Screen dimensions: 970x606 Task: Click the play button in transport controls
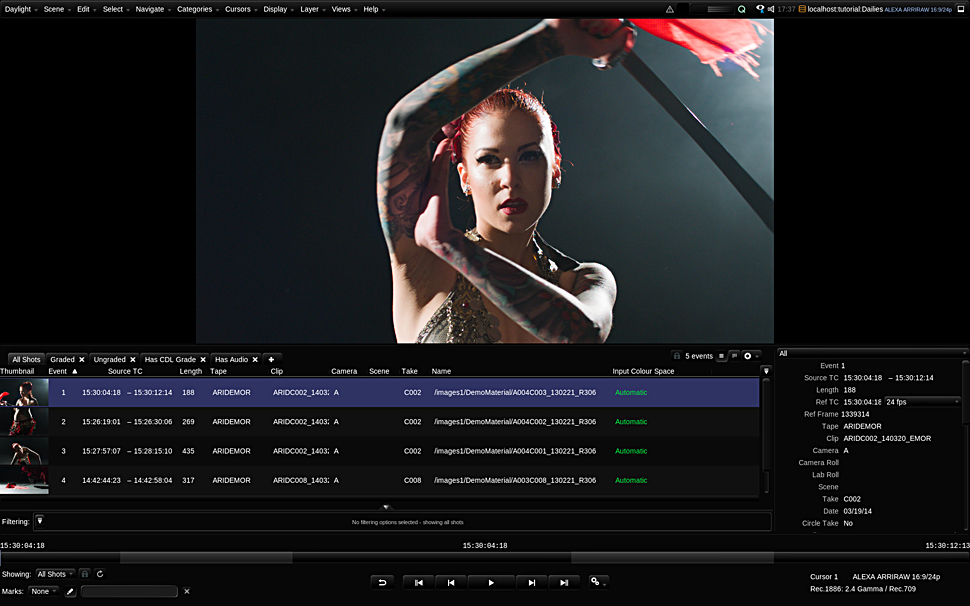(490, 582)
